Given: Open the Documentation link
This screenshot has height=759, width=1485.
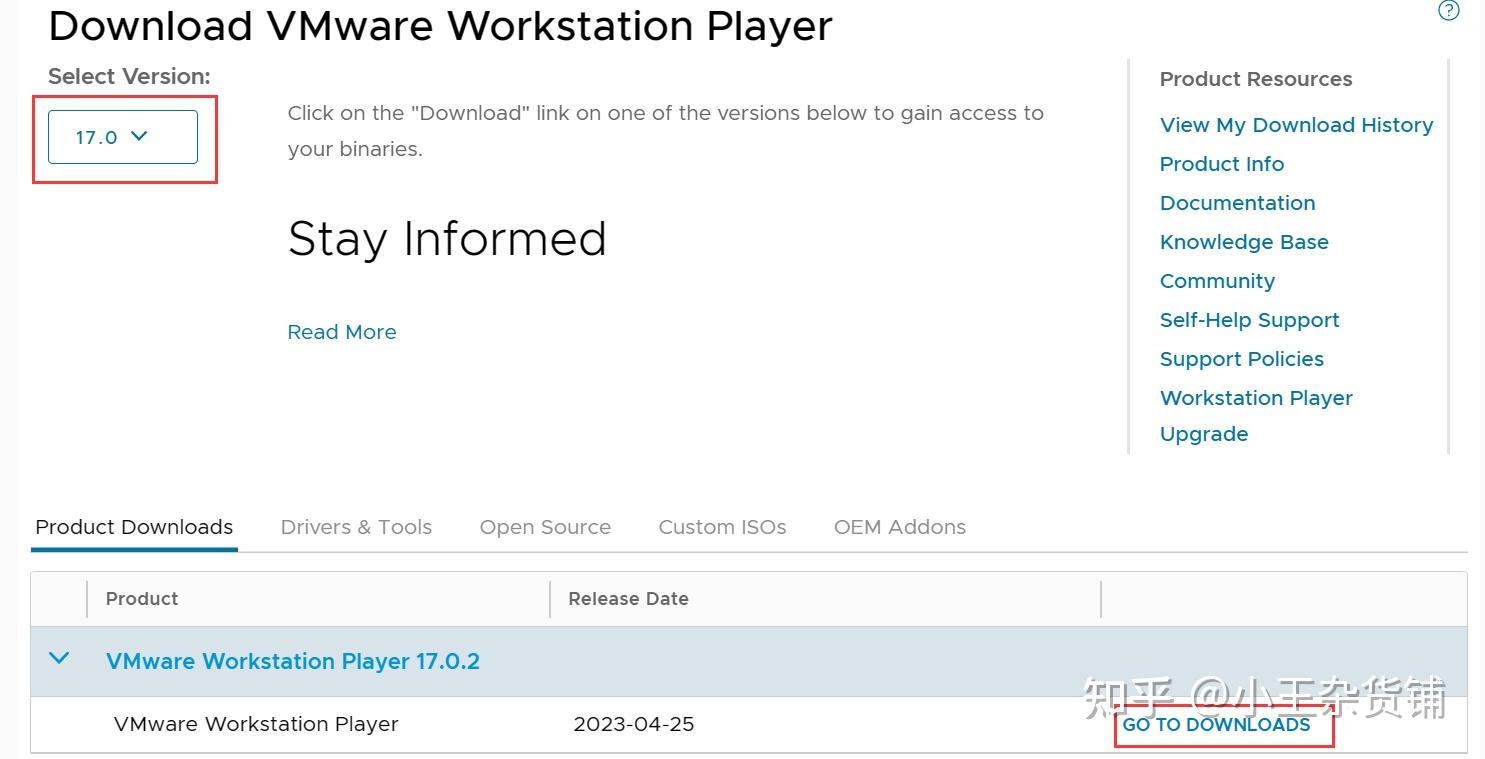Looking at the screenshot, I should click(1237, 202).
